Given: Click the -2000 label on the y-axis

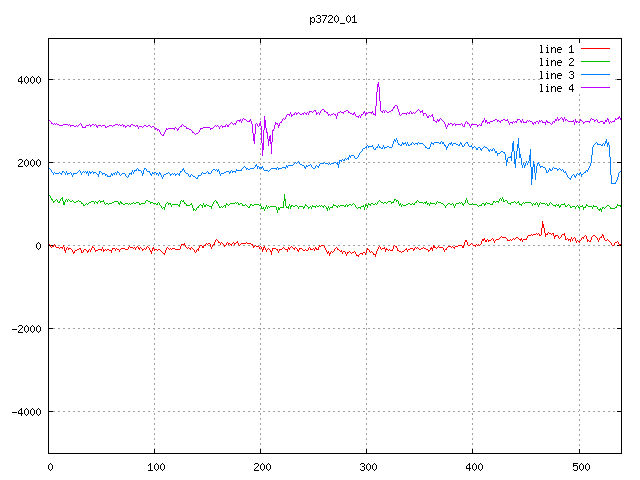Looking at the screenshot, I should [x=25, y=329].
